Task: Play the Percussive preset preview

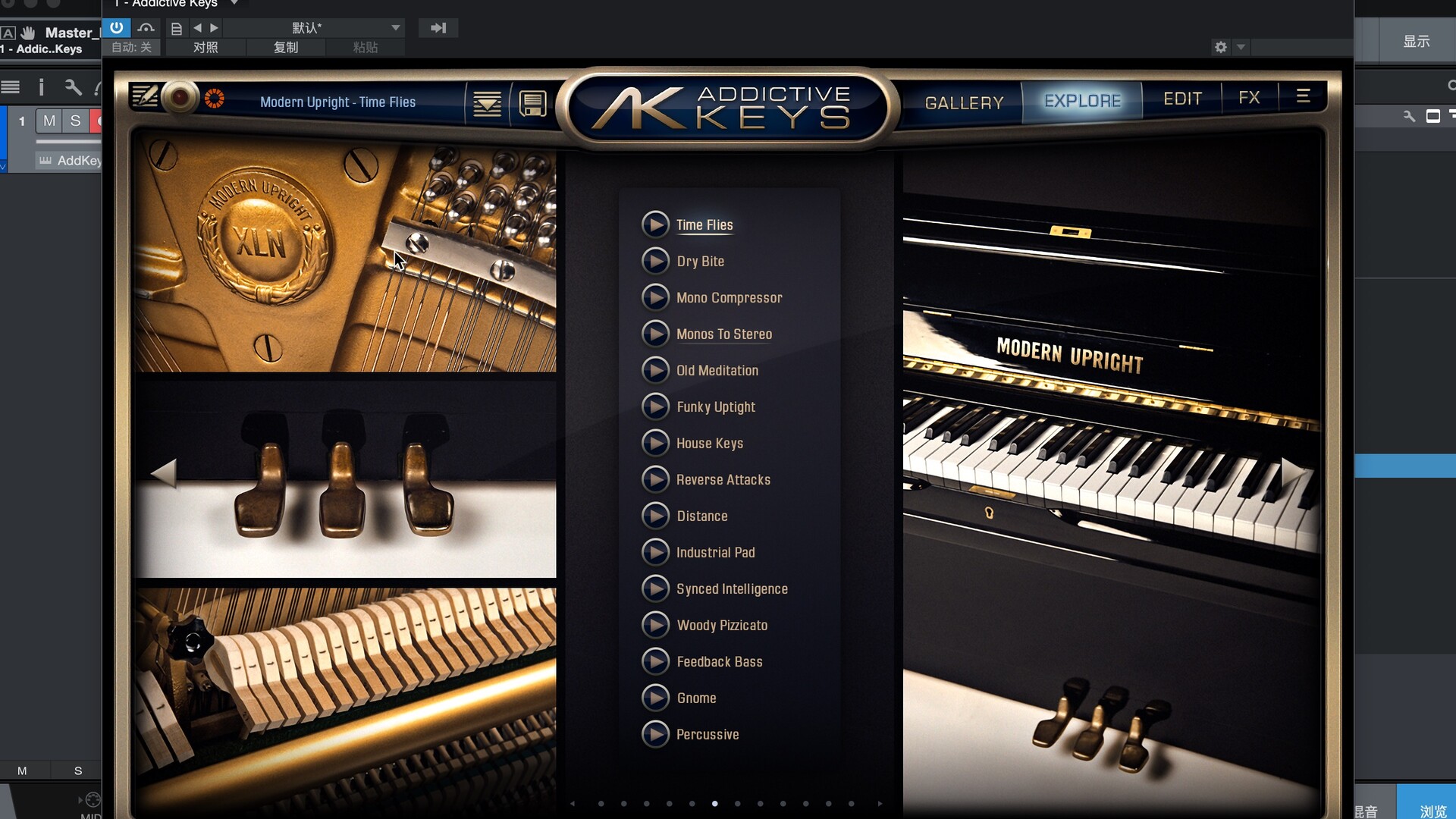Action: (655, 734)
